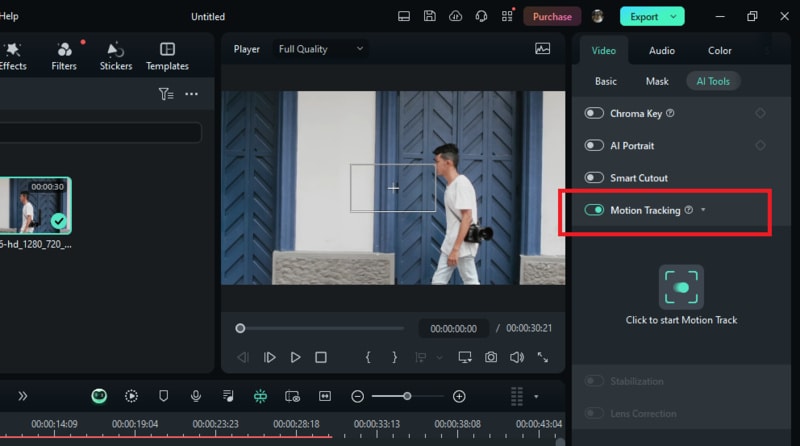
Task: Click the timeline zoom slider handle
Action: click(x=407, y=396)
